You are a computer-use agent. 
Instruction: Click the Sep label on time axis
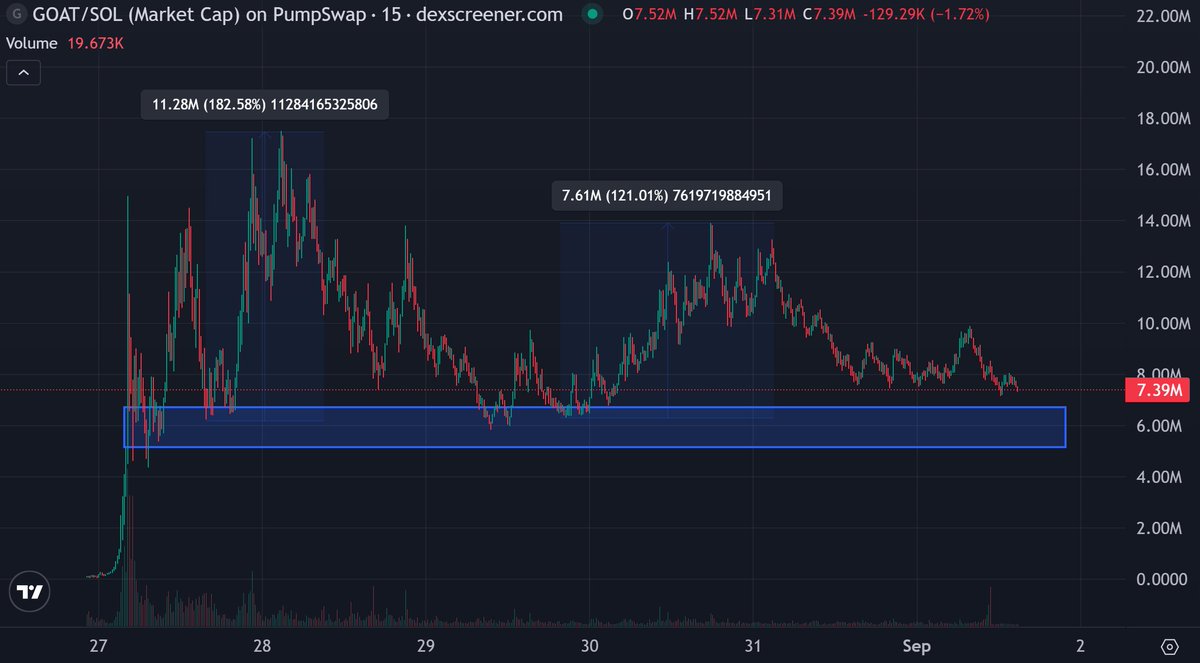(916, 646)
